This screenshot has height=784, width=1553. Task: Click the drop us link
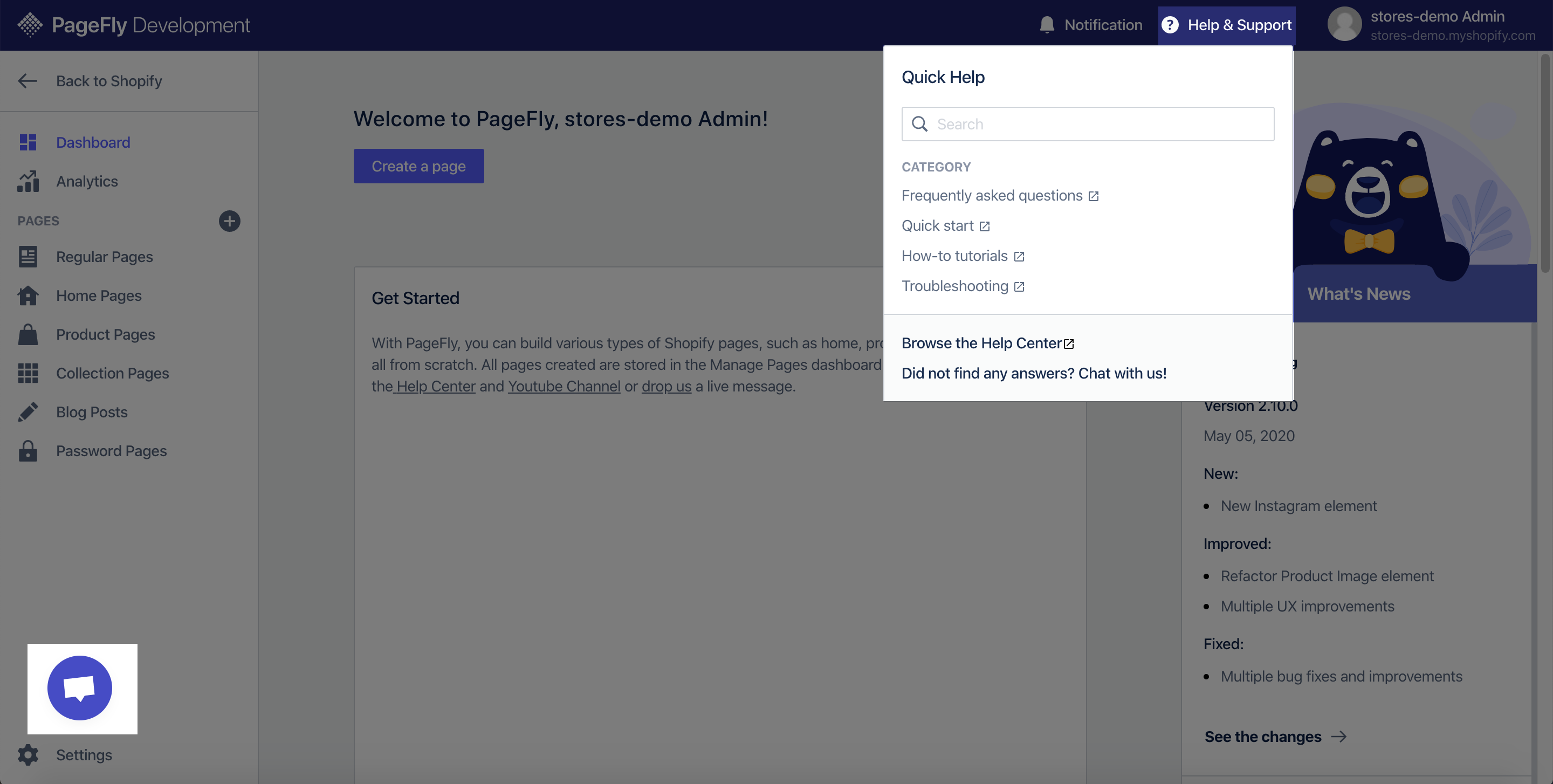pyautogui.click(x=666, y=386)
